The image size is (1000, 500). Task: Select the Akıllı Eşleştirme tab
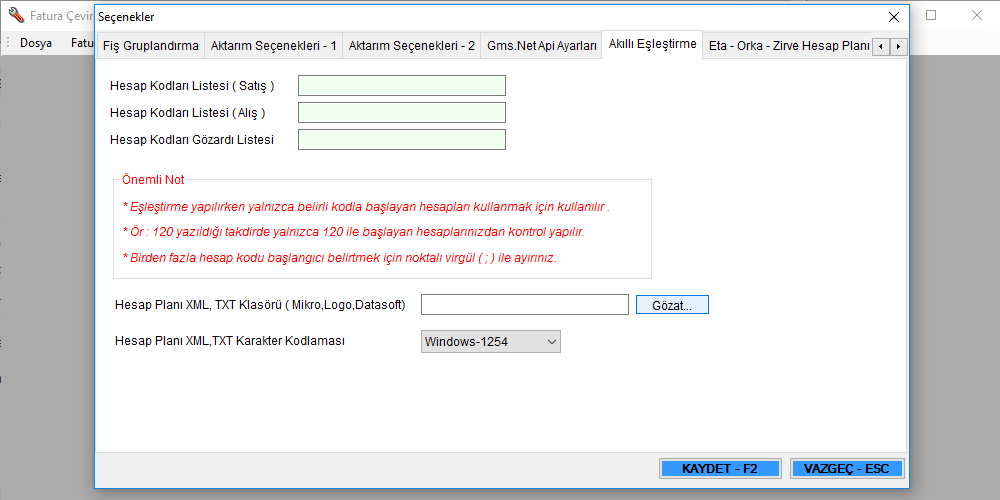coord(652,45)
